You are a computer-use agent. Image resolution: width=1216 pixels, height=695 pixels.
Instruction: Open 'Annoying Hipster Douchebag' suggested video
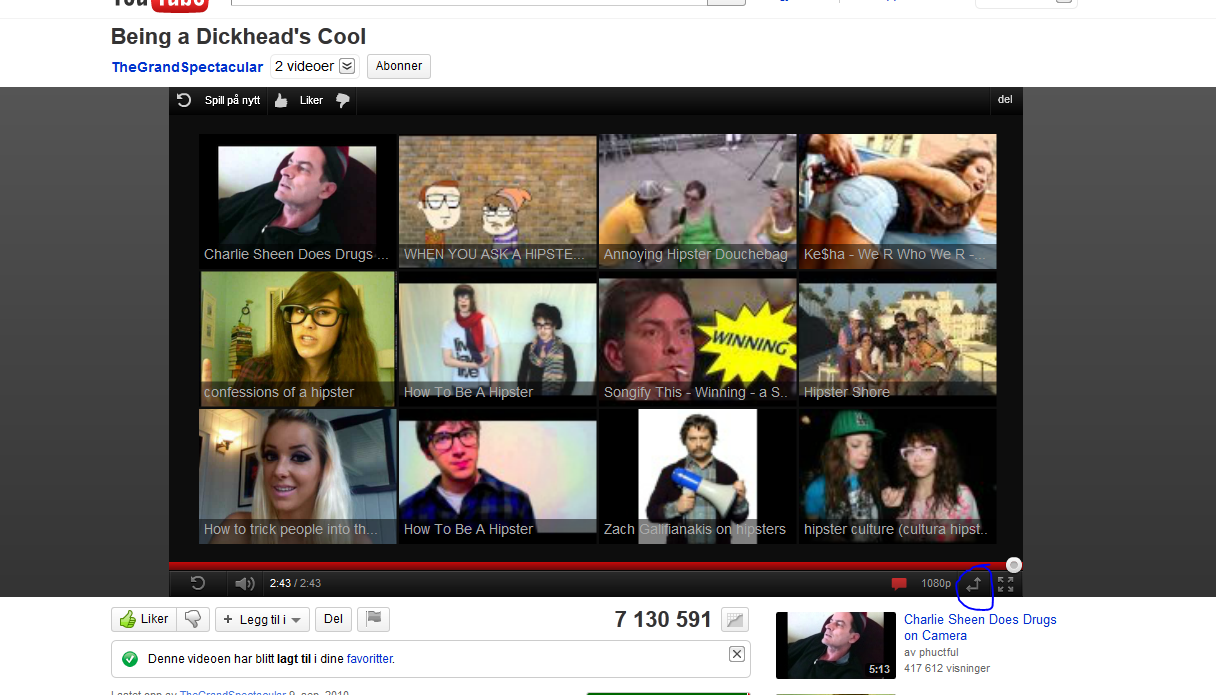[697, 201]
